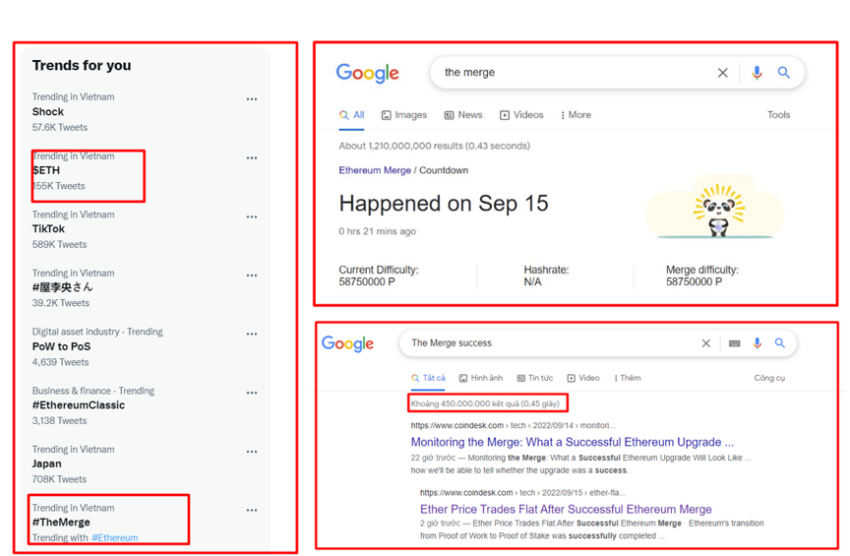Open more options for #EthereumClassic trend
This screenshot has height=556, width=850.
click(x=252, y=393)
